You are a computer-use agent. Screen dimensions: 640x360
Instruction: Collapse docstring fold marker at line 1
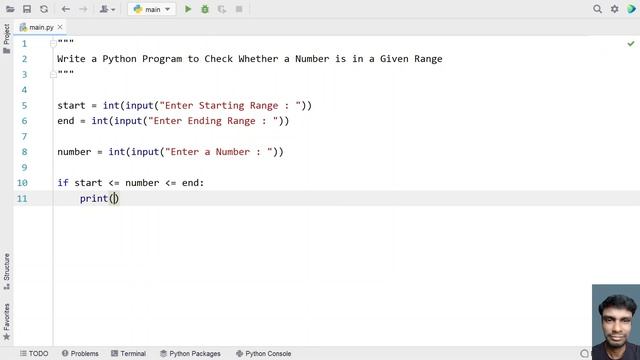53,43
